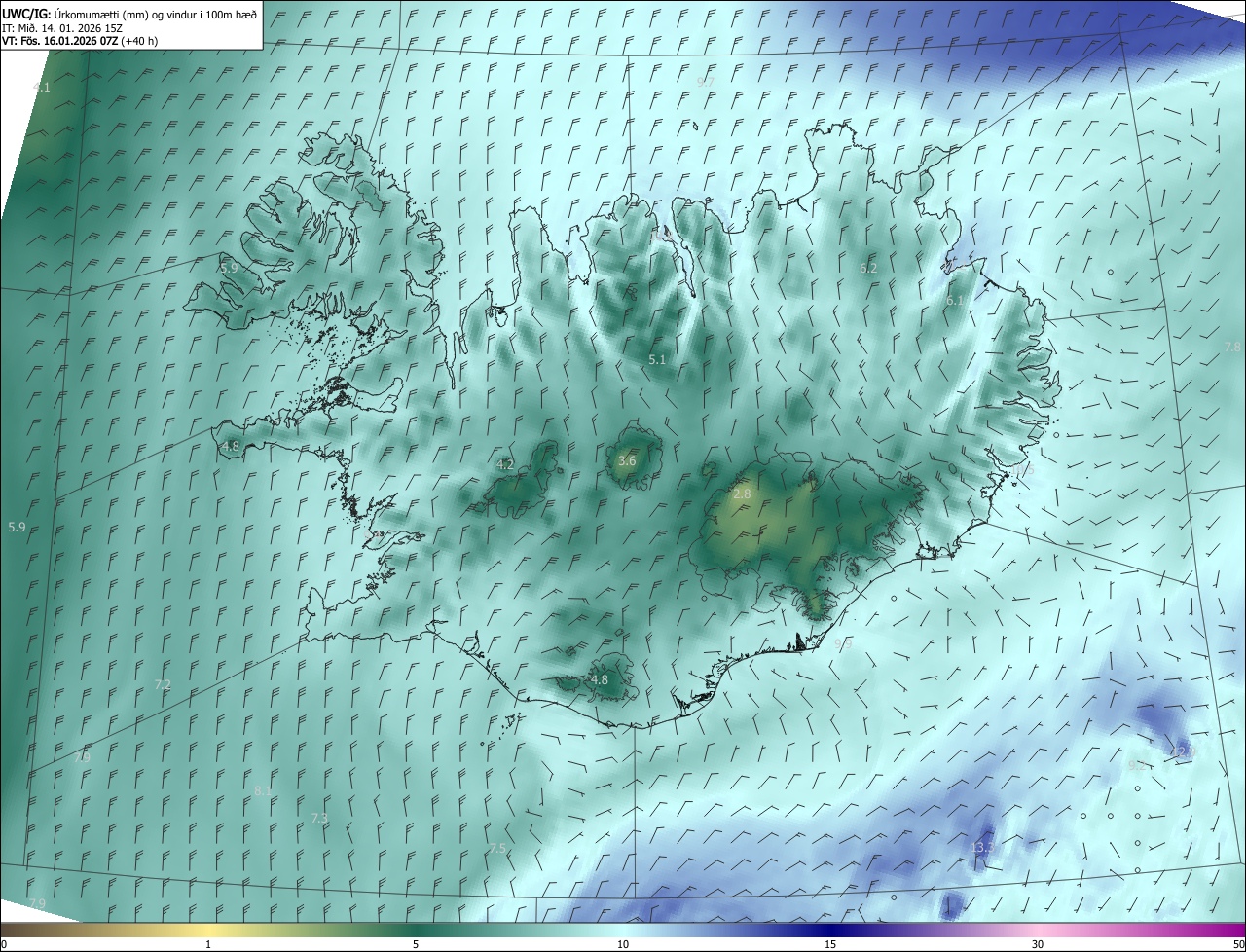Click the 'IT: Mið. 14. 01. 2026 15Z' line
The width and height of the screenshot is (1246, 952).
(62, 27)
